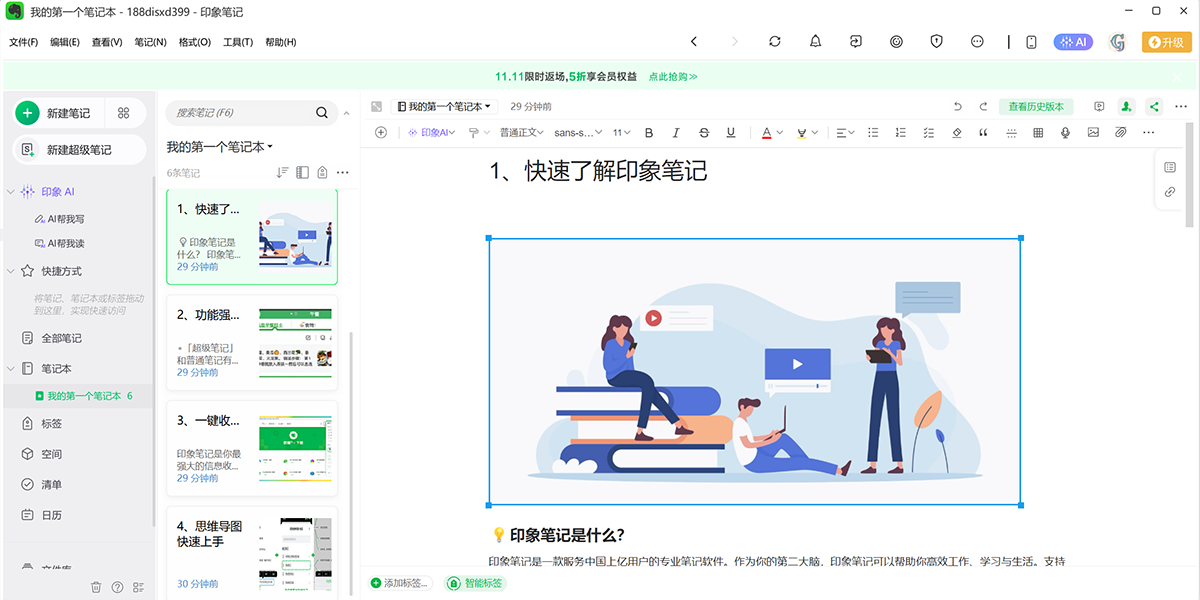Toggle strikethrough formatting

point(704,132)
